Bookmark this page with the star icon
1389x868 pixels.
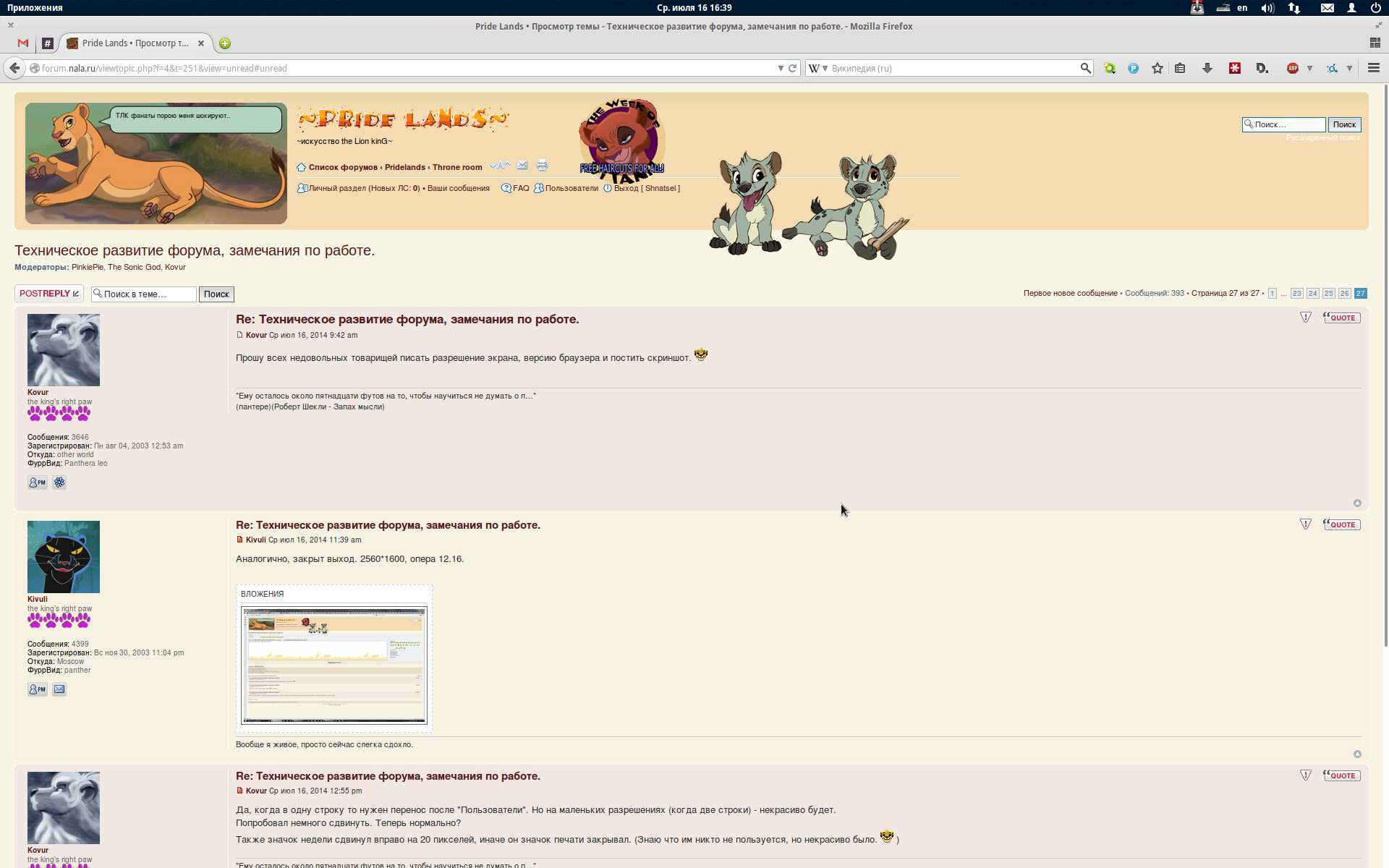click(x=1157, y=68)
